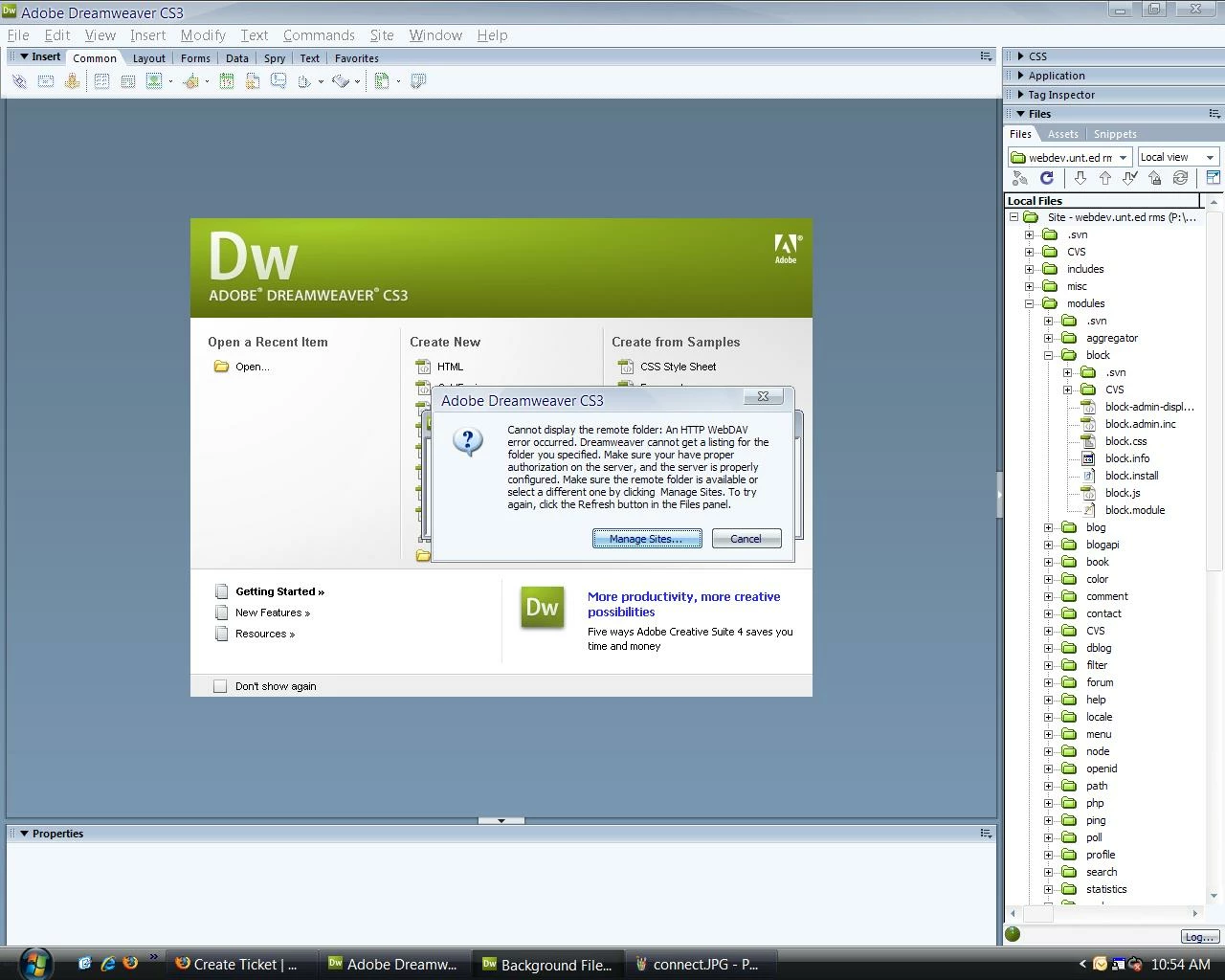
Task: Open the Files panel options menu
Action: [x=1214, y=114]
